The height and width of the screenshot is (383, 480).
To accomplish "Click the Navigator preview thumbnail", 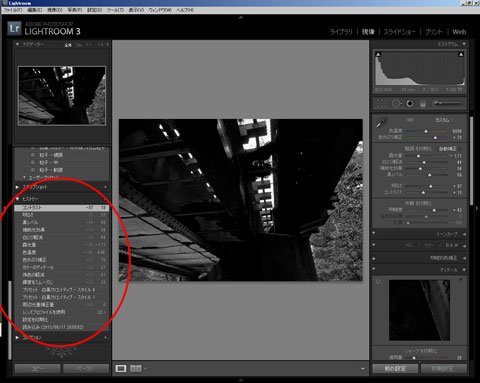I will coord(62,96).
